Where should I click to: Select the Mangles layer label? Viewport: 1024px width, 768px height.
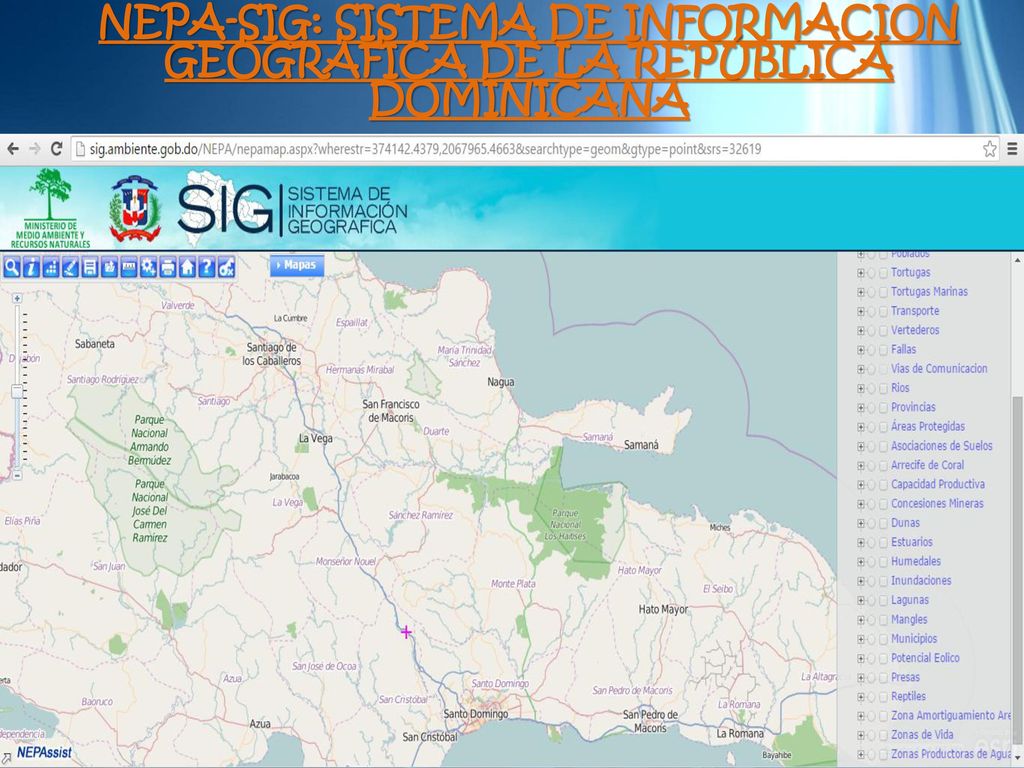[x=909, y=619]
